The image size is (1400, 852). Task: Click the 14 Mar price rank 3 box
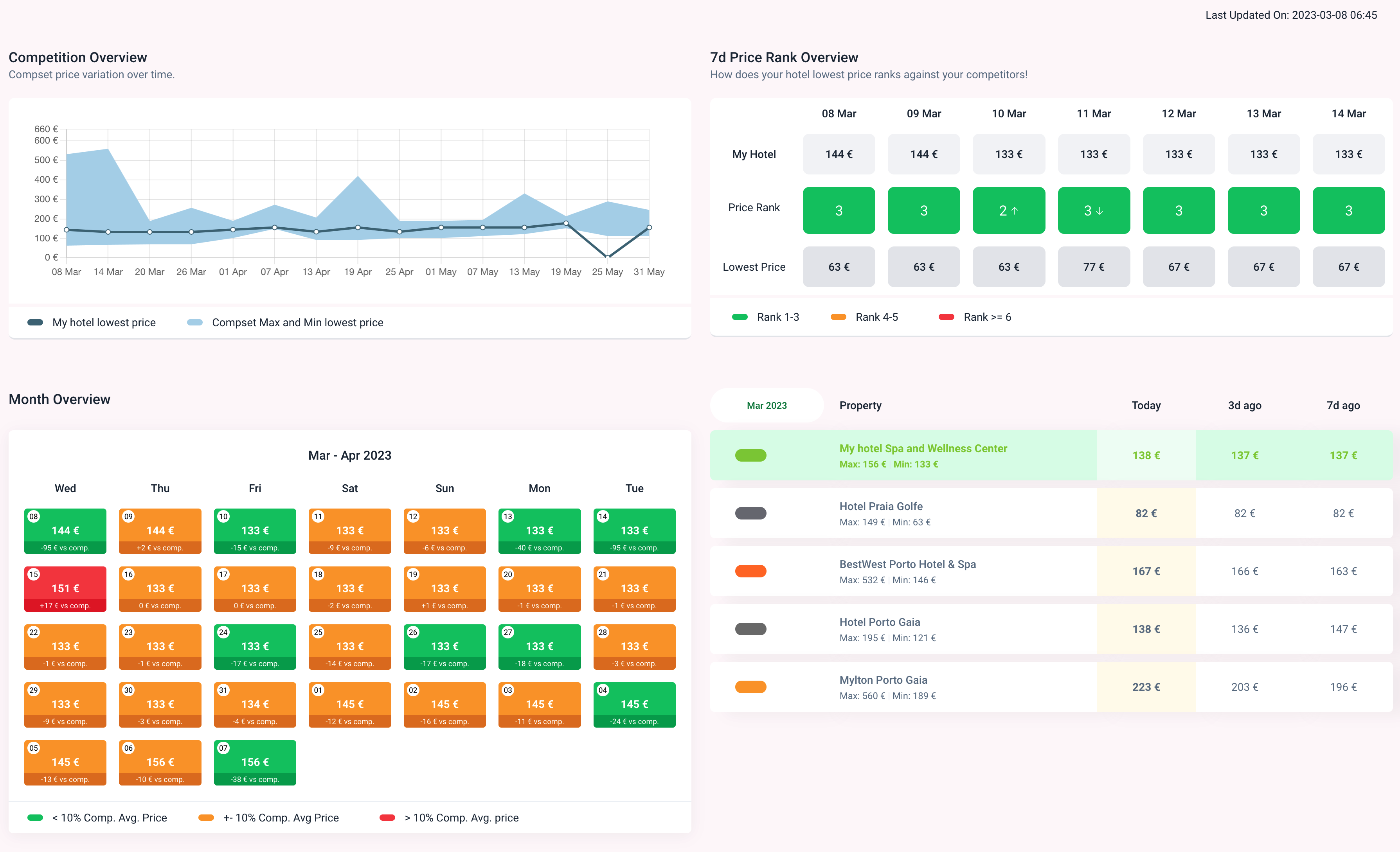(x=1348, y=211)
